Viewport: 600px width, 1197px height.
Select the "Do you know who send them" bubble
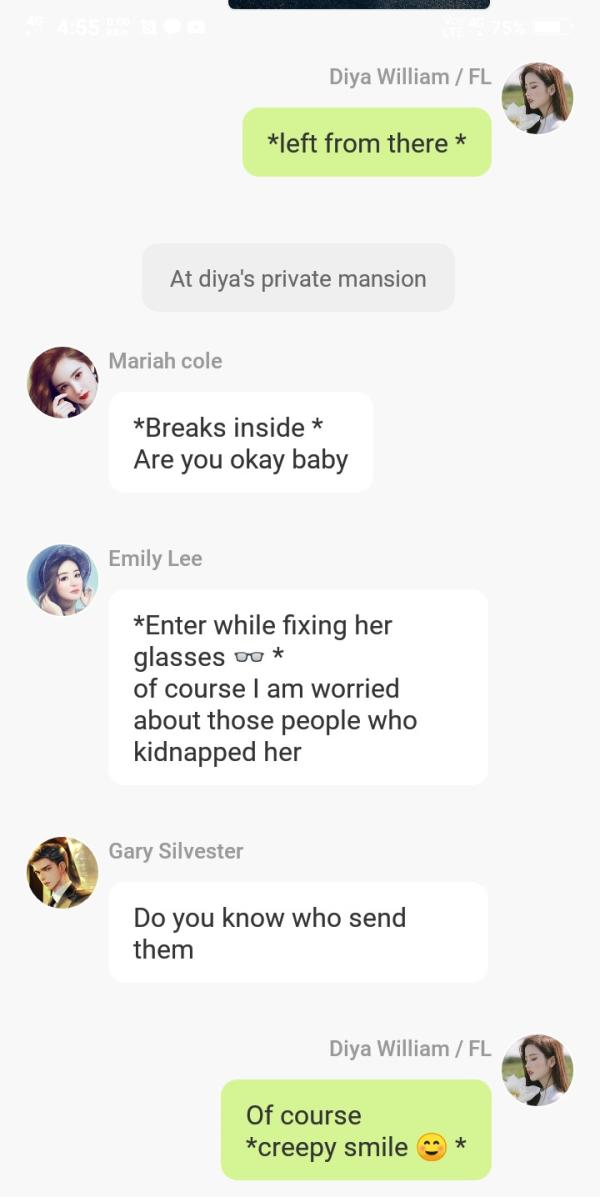[x=297, y=933]
